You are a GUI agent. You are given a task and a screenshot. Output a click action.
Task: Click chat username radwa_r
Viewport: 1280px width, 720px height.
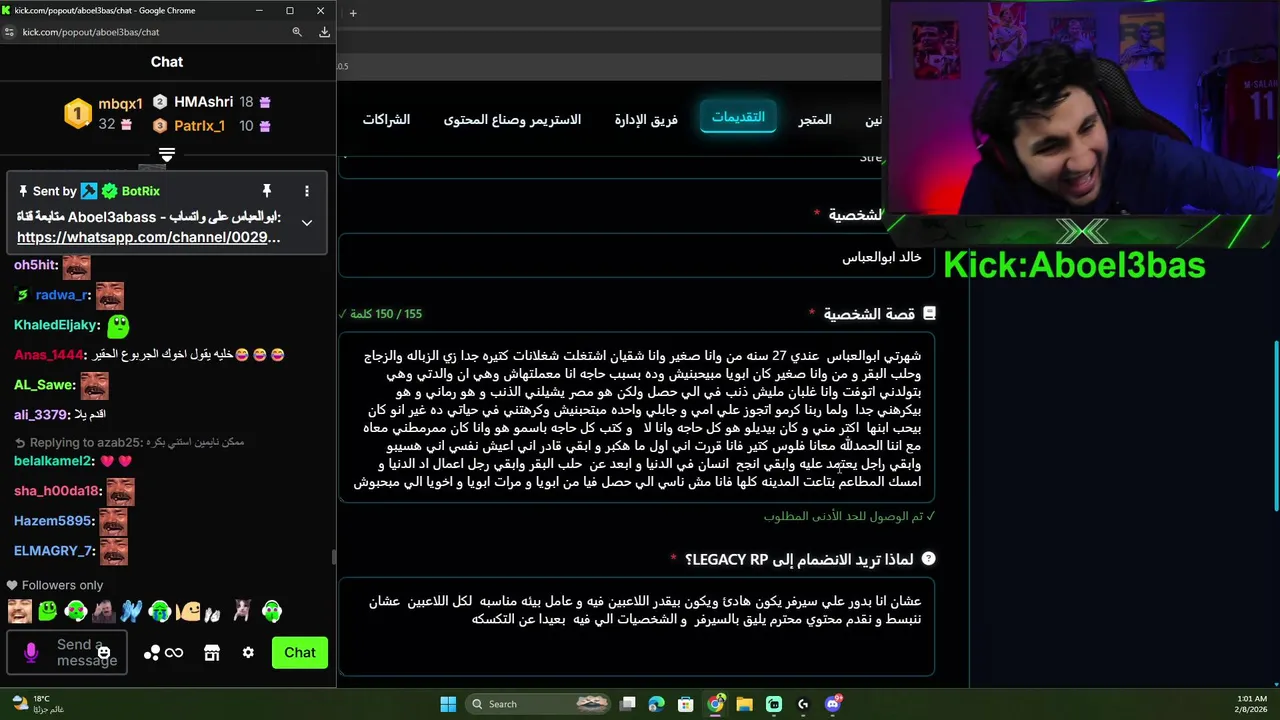pyautogui.click(x=61, y=295)
